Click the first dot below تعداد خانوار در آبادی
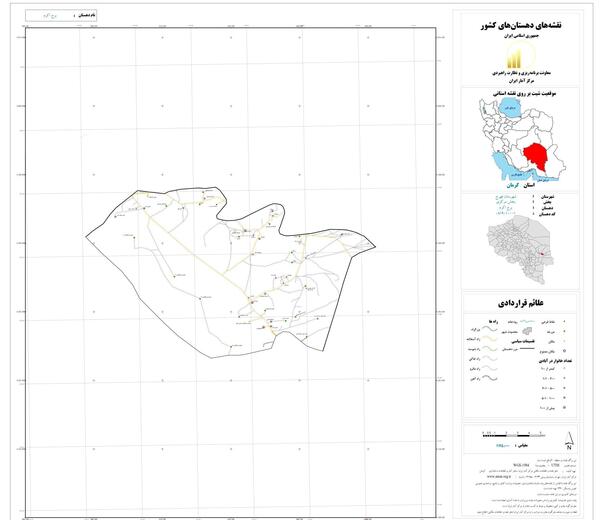Image resolution: width=600 pixels, height=520 pixels. click(564, 369)
